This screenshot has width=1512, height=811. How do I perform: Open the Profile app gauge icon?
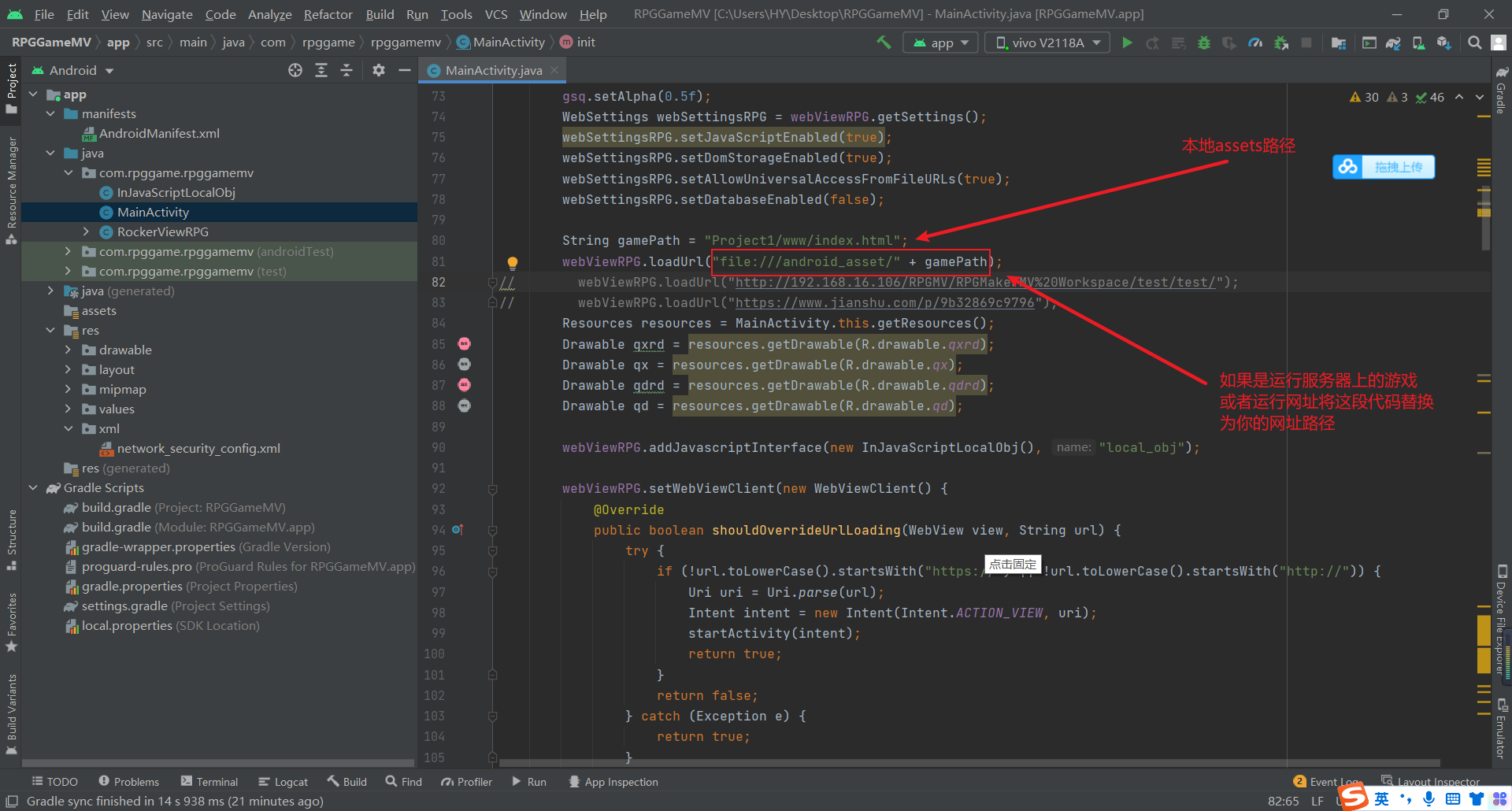pos(1255,43)
